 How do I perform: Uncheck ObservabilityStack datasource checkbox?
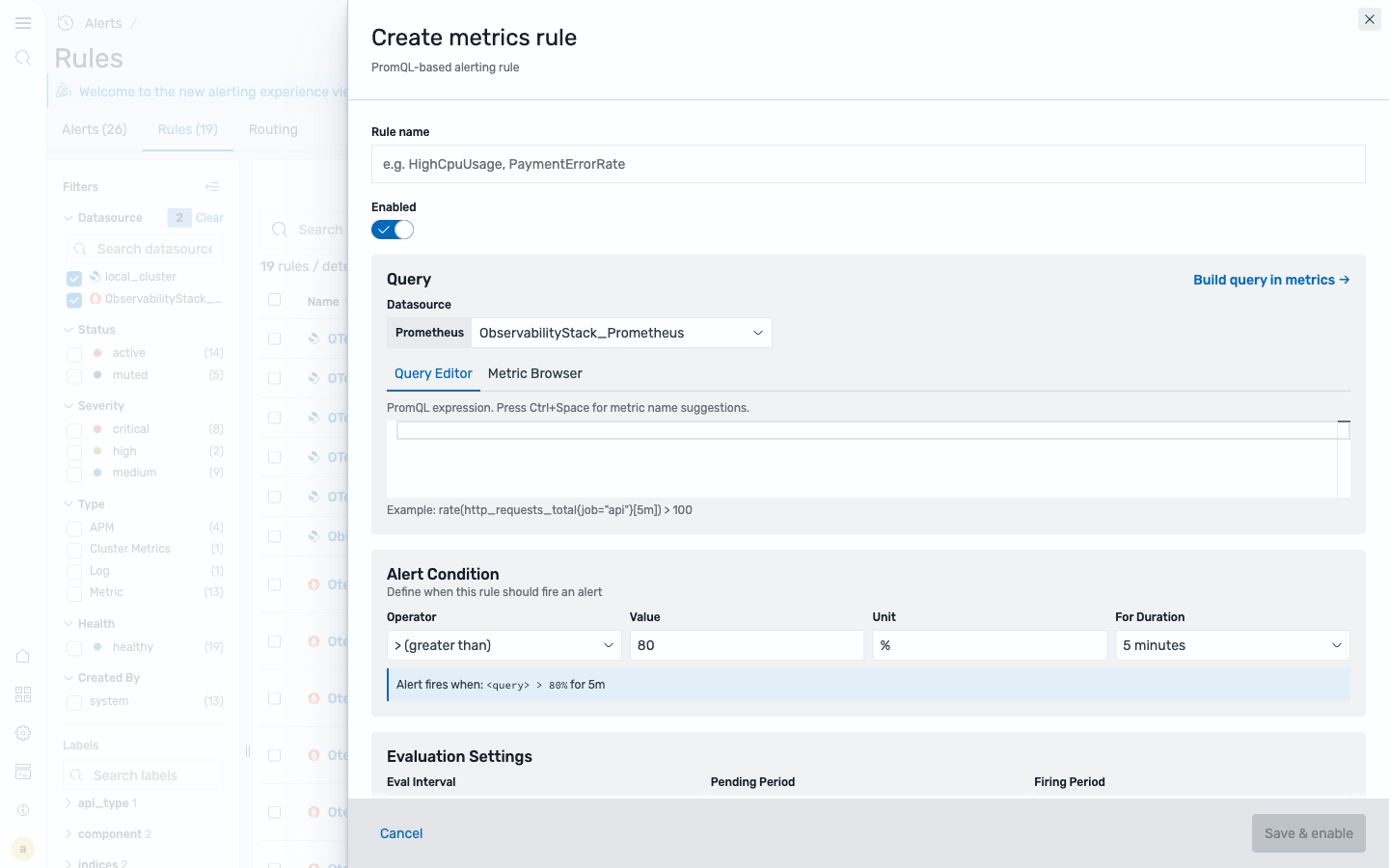[74, 300]
